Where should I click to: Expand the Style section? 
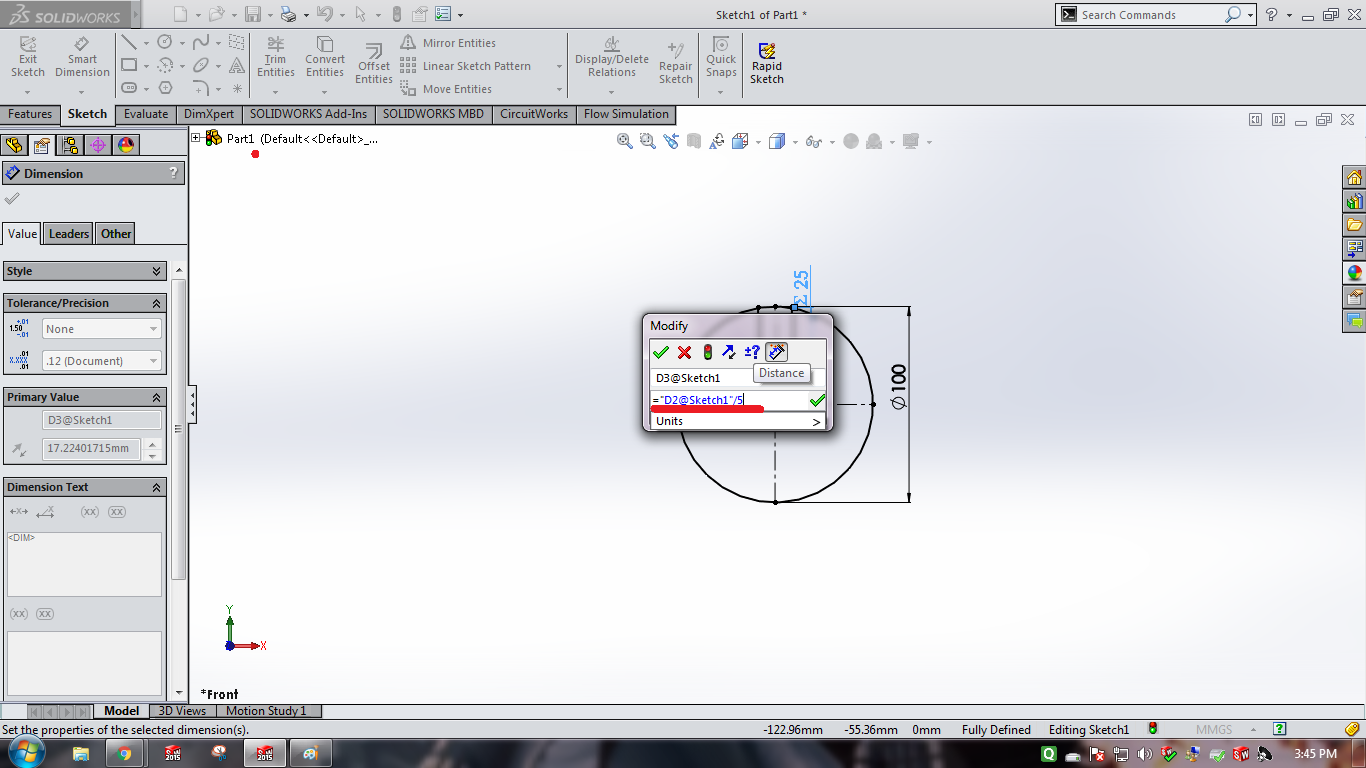click(x=157, y=271)
